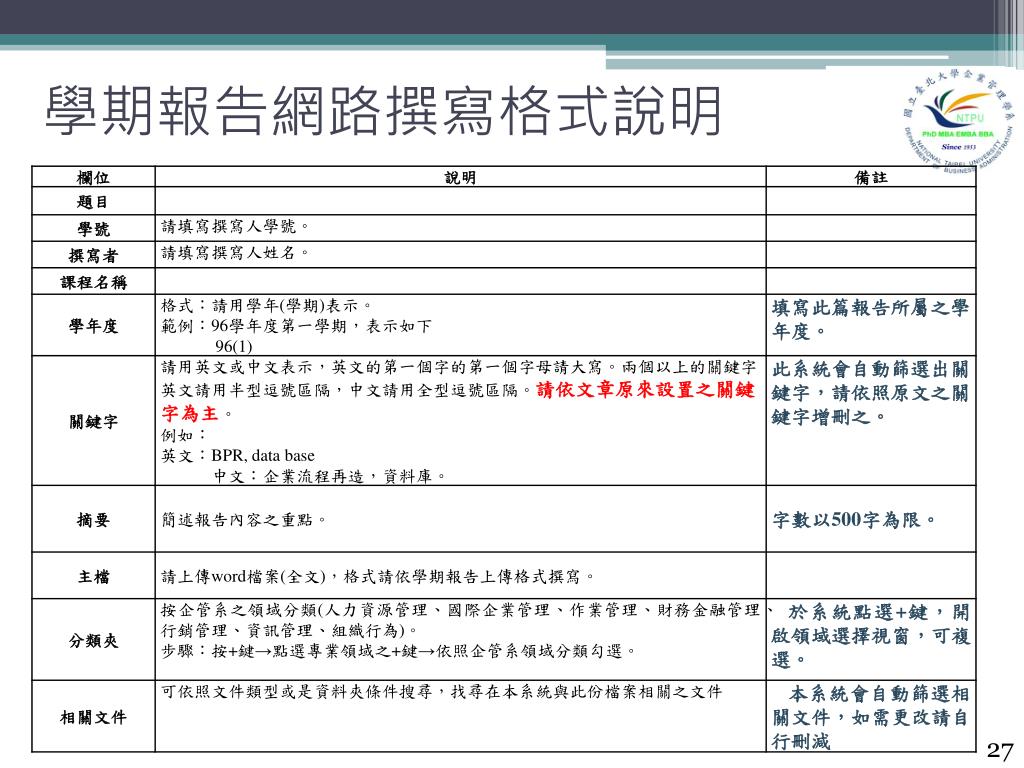
Task: Click the note 此系統會自動篩選出關鍵字
Action: pos(870,392)
